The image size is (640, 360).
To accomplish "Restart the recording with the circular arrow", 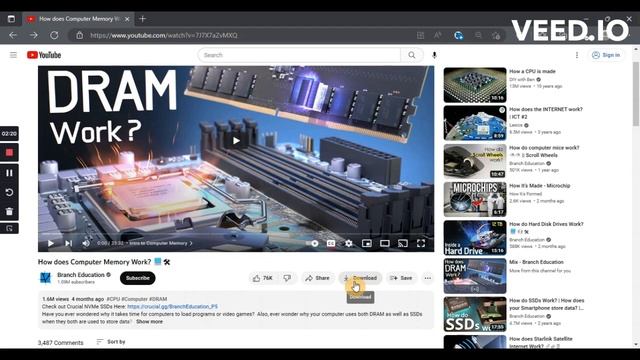I will (x=9, y=192).
